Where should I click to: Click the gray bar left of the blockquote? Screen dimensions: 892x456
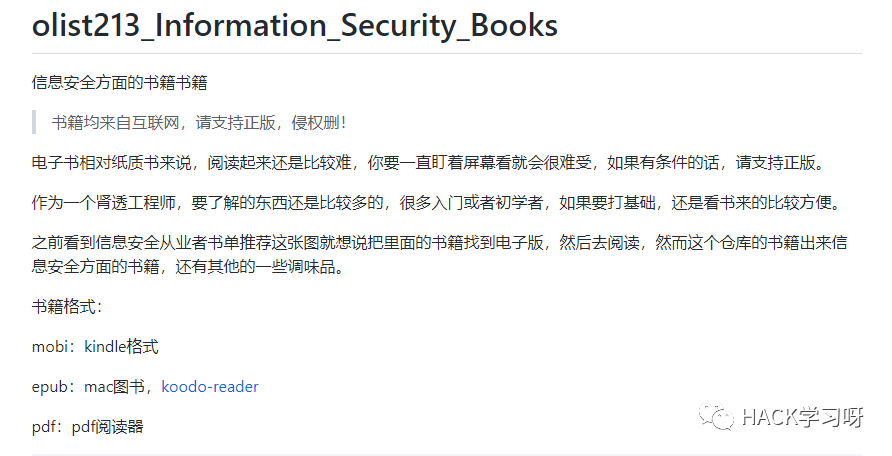34,122
